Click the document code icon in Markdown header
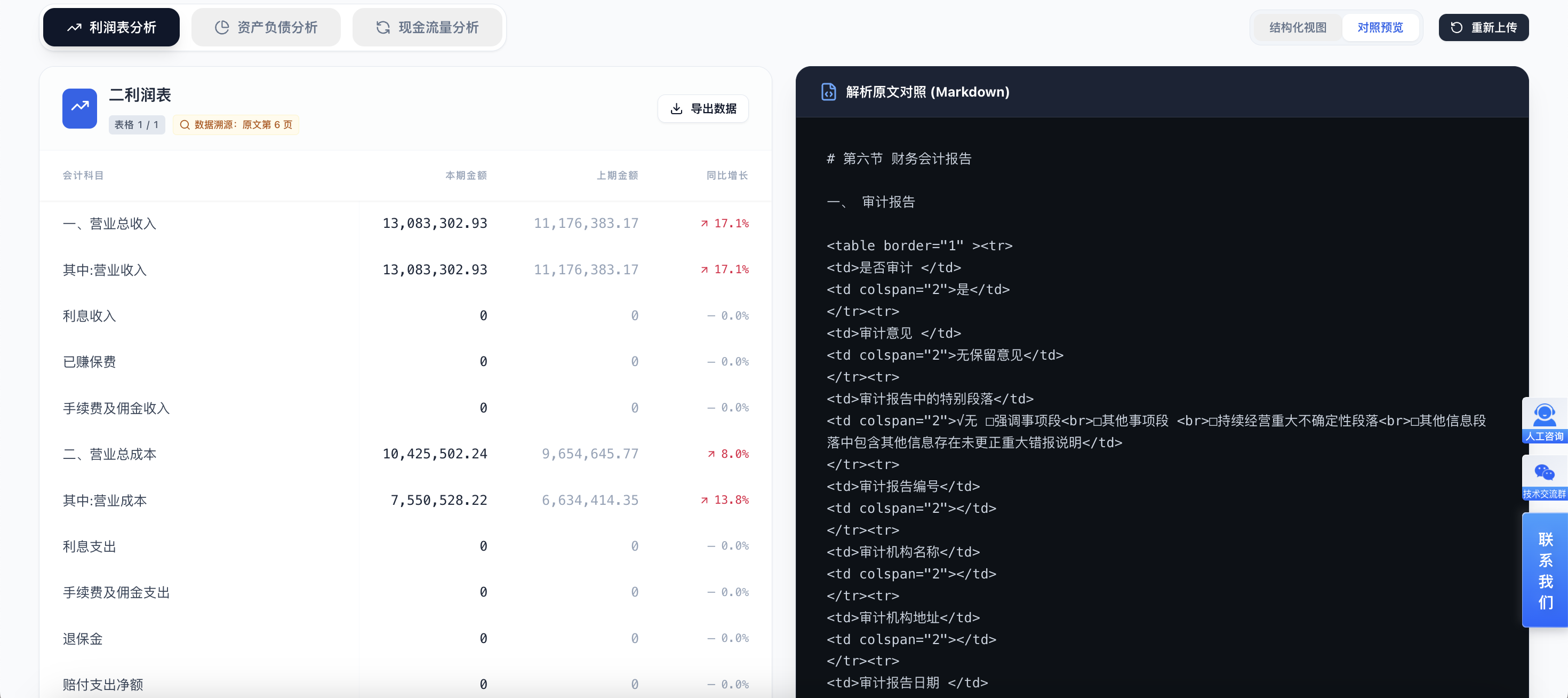This screenshot has width=1568, height=698. [x=828, y=92]
